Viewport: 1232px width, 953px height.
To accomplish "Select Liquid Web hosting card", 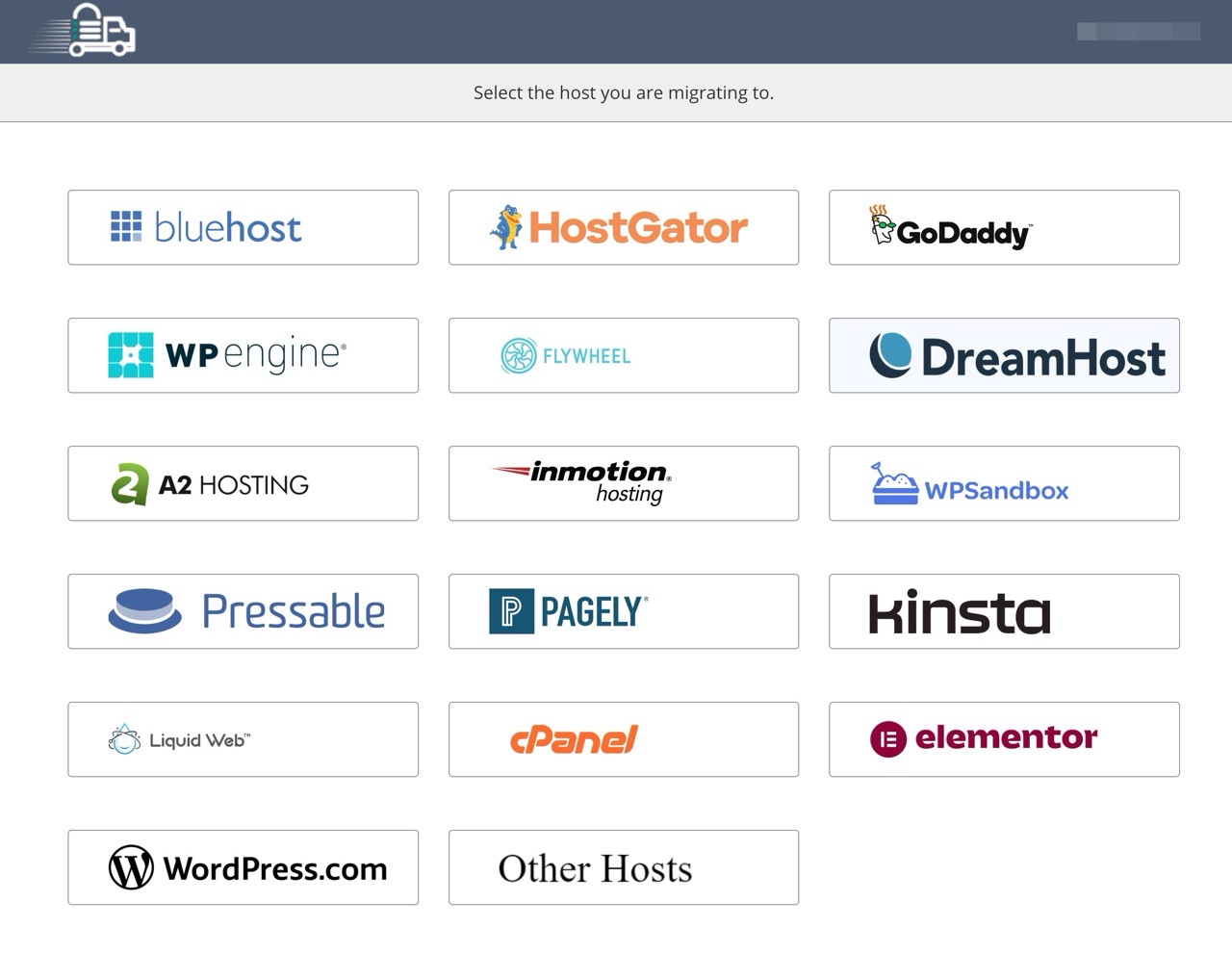I will coord(243,739).
